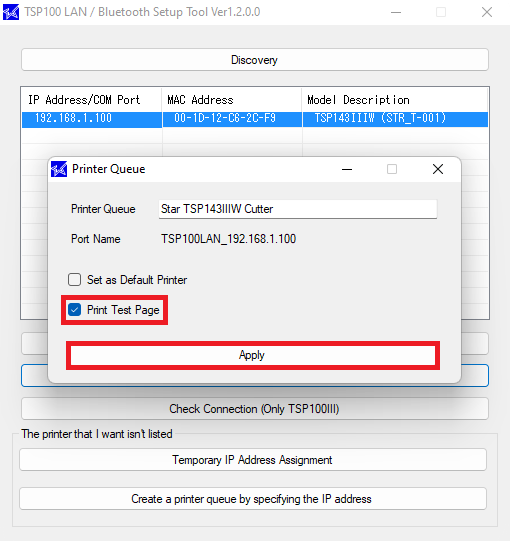Click the MAC Address column header
Viewport: 510px width, 541px height.
pos(232,100)
